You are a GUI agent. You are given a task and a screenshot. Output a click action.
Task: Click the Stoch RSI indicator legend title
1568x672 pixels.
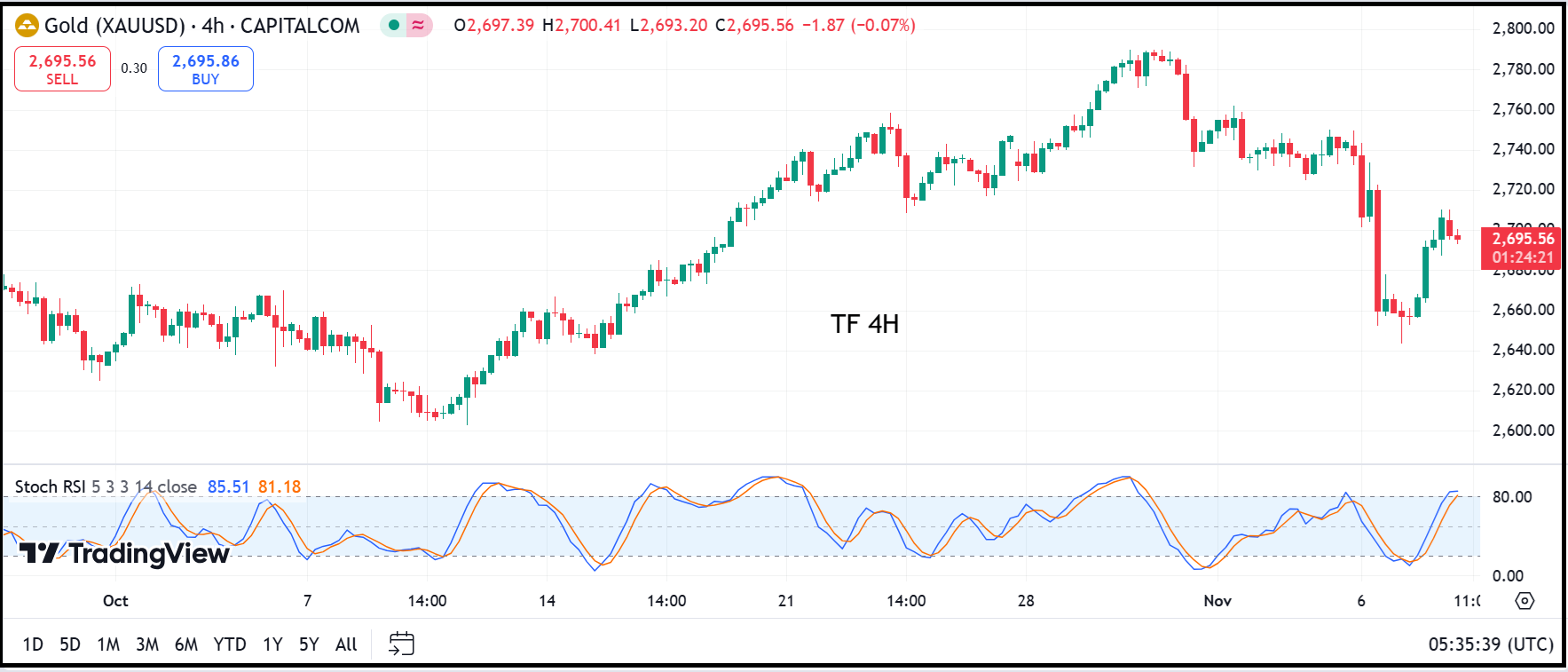(50, 486)
